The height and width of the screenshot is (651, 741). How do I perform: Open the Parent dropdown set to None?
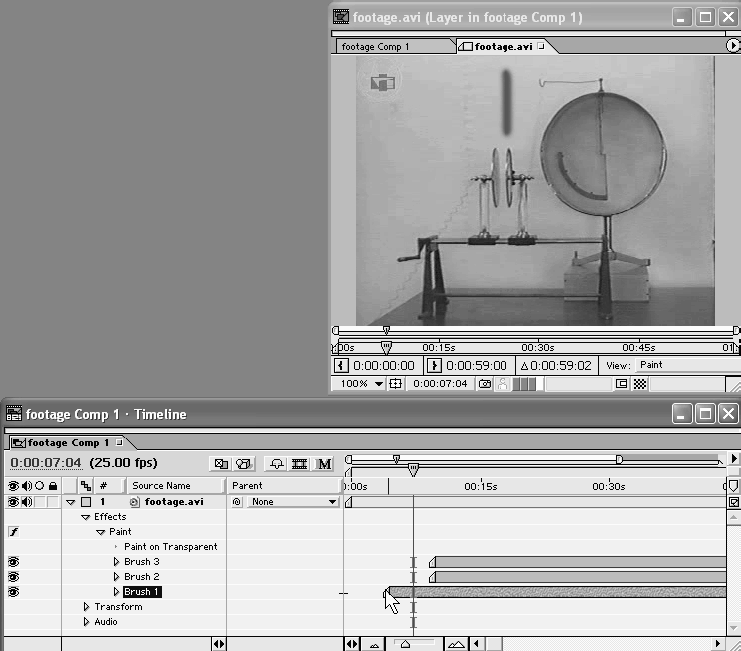pyautogui.click(x=293, y=502)
